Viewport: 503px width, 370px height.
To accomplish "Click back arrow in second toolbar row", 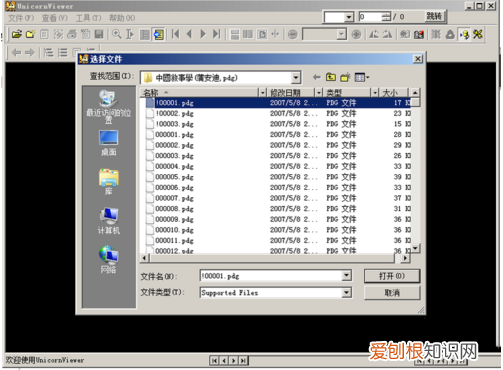I will [x=16, y=52].
